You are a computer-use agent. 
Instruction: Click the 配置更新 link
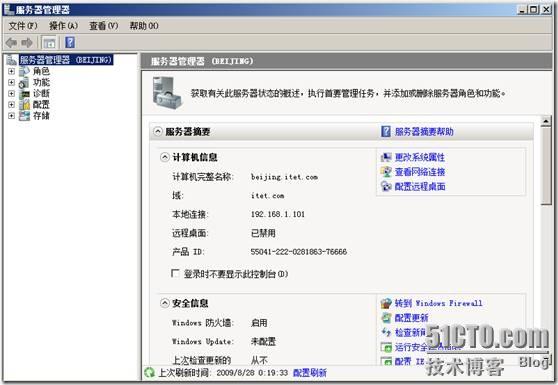(411, 318)
